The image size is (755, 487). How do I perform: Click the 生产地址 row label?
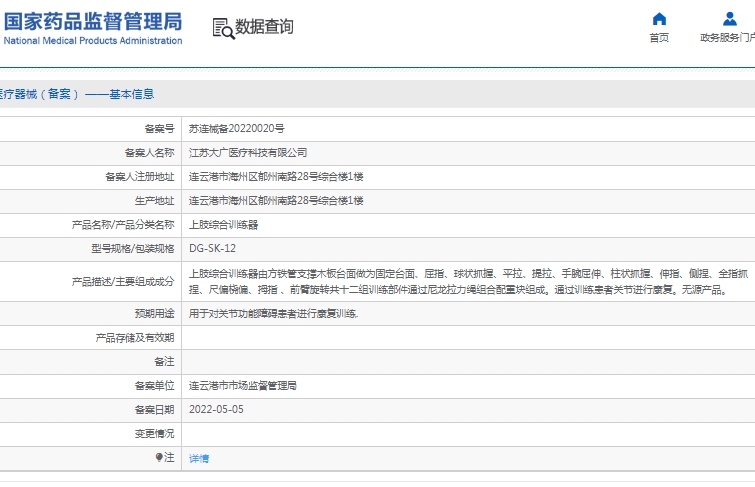(x=155, y=201)
